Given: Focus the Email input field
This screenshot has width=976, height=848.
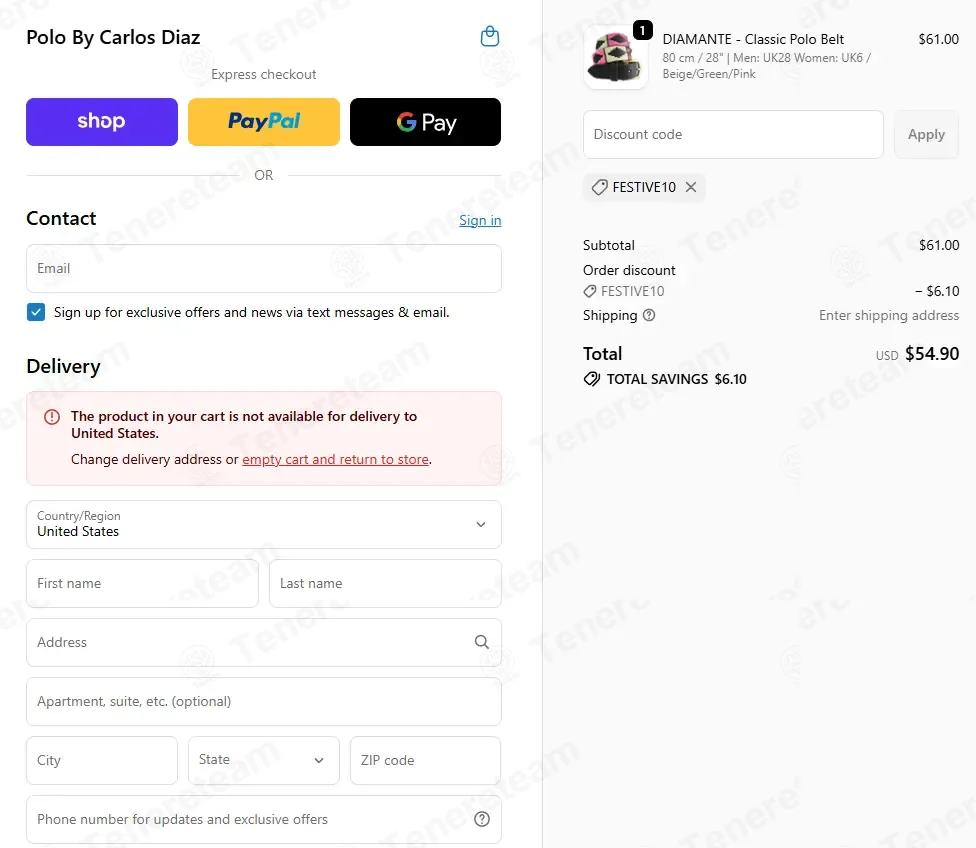Looking at the screenshot, I should click(x=264, y=268).
